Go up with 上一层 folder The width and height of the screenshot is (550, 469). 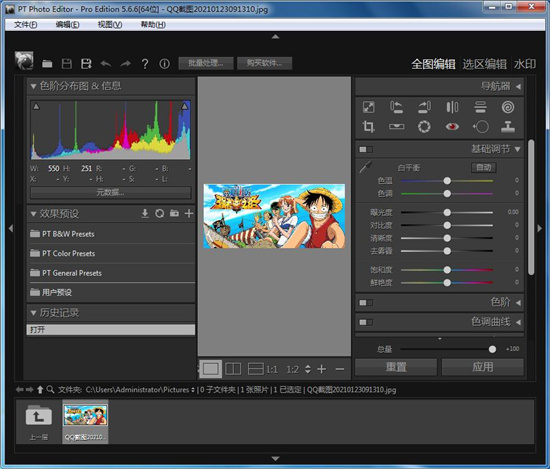(x=39, y=422)
